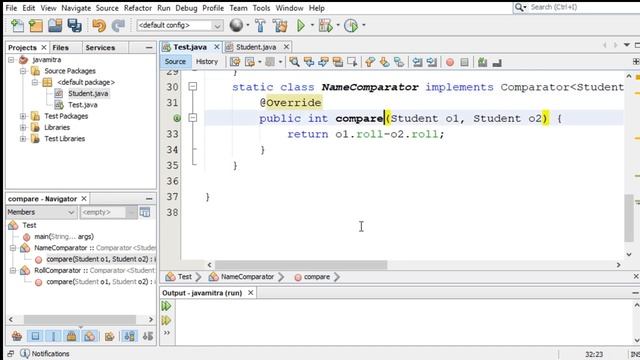Click the editor vertical scrollbar thumb

(629, 218)
